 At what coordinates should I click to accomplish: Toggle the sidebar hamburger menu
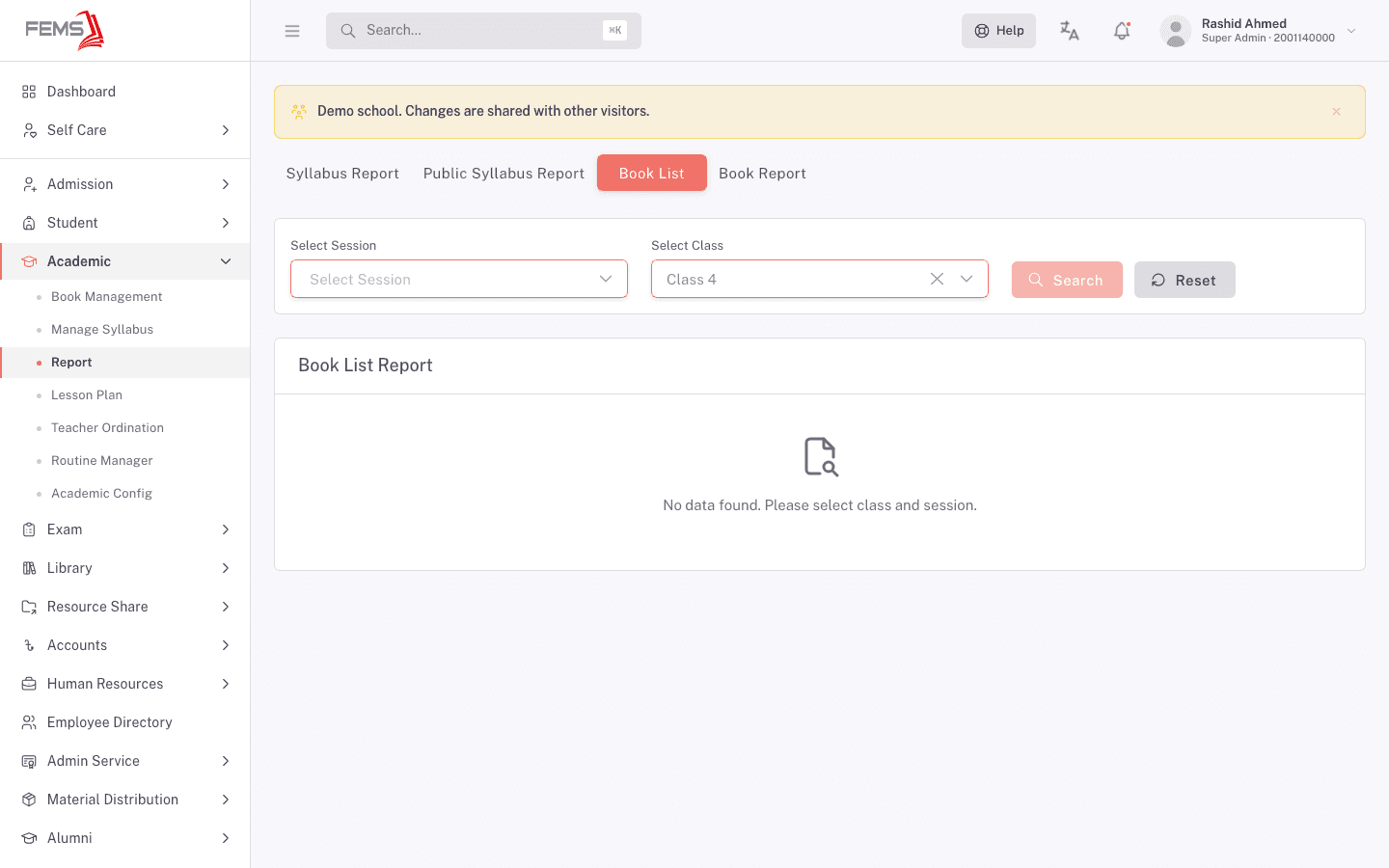pos(292,31)
